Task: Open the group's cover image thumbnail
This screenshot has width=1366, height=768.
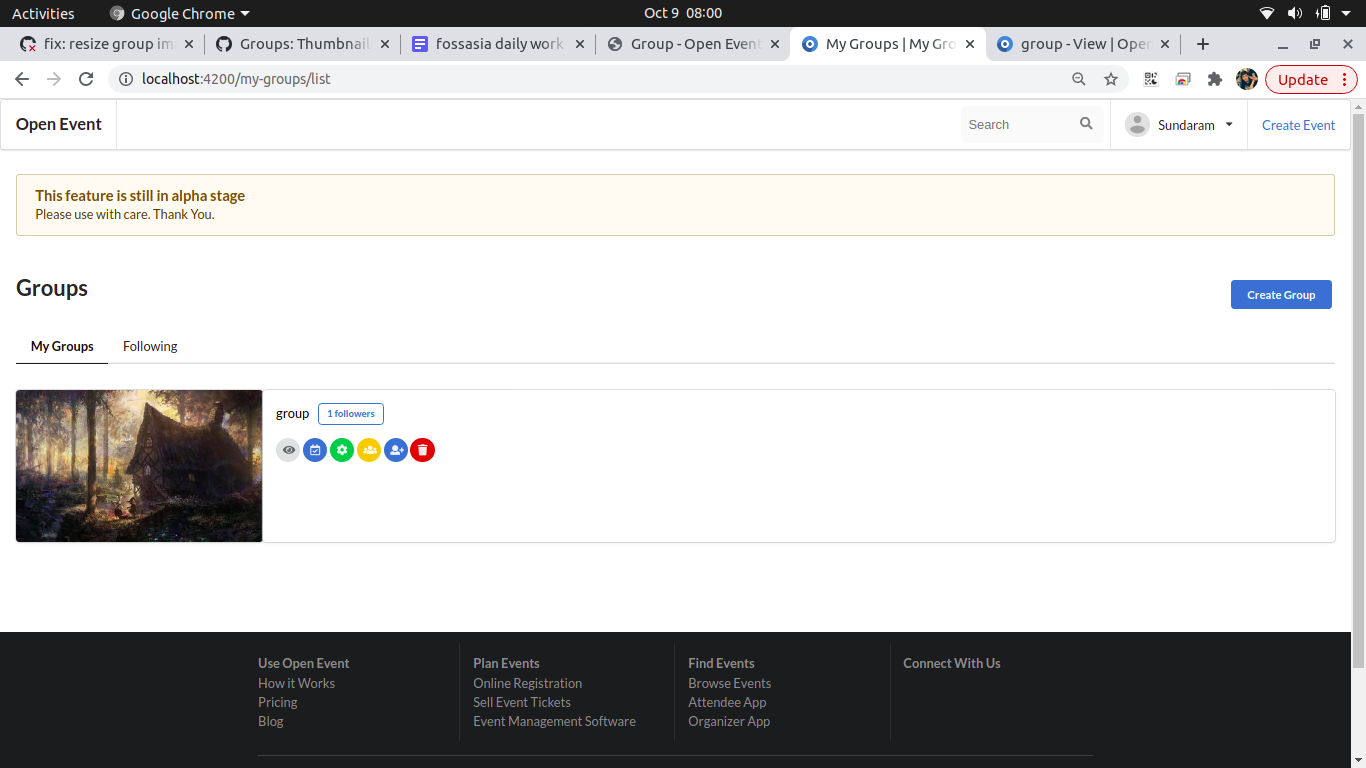Action: click(x=139, y=466)
